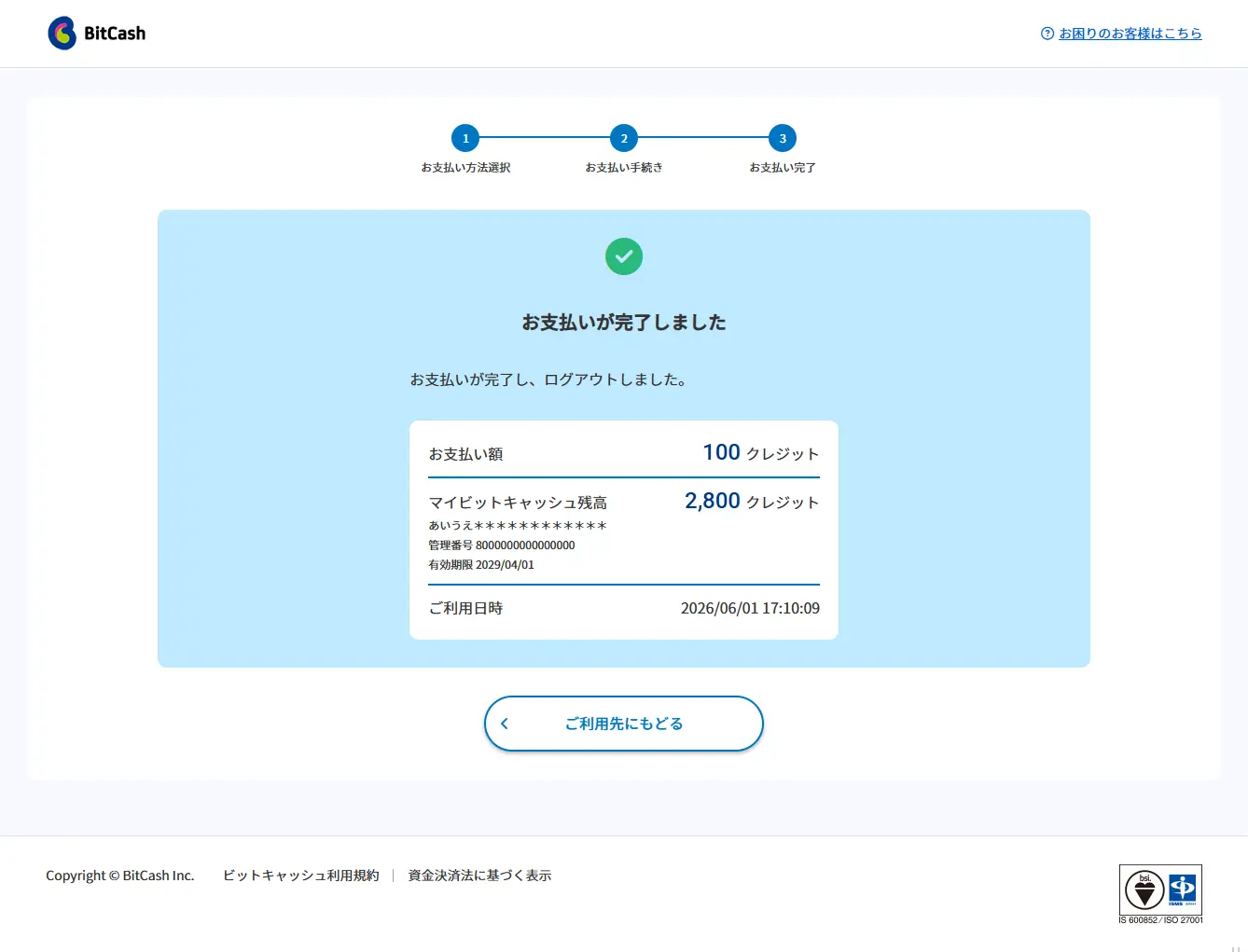The height and width of the screenshot is (952, 1248).
Task: Click the マイビットキャッシュ残高 label
Action: click(x=518, y=503)
